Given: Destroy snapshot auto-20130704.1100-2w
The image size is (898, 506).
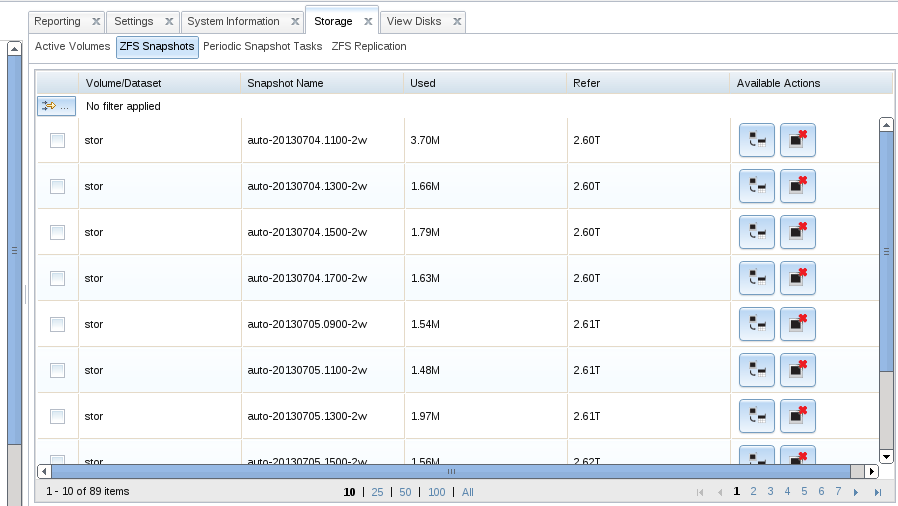Looking at the screenshot, I should [x=797, y=141].
